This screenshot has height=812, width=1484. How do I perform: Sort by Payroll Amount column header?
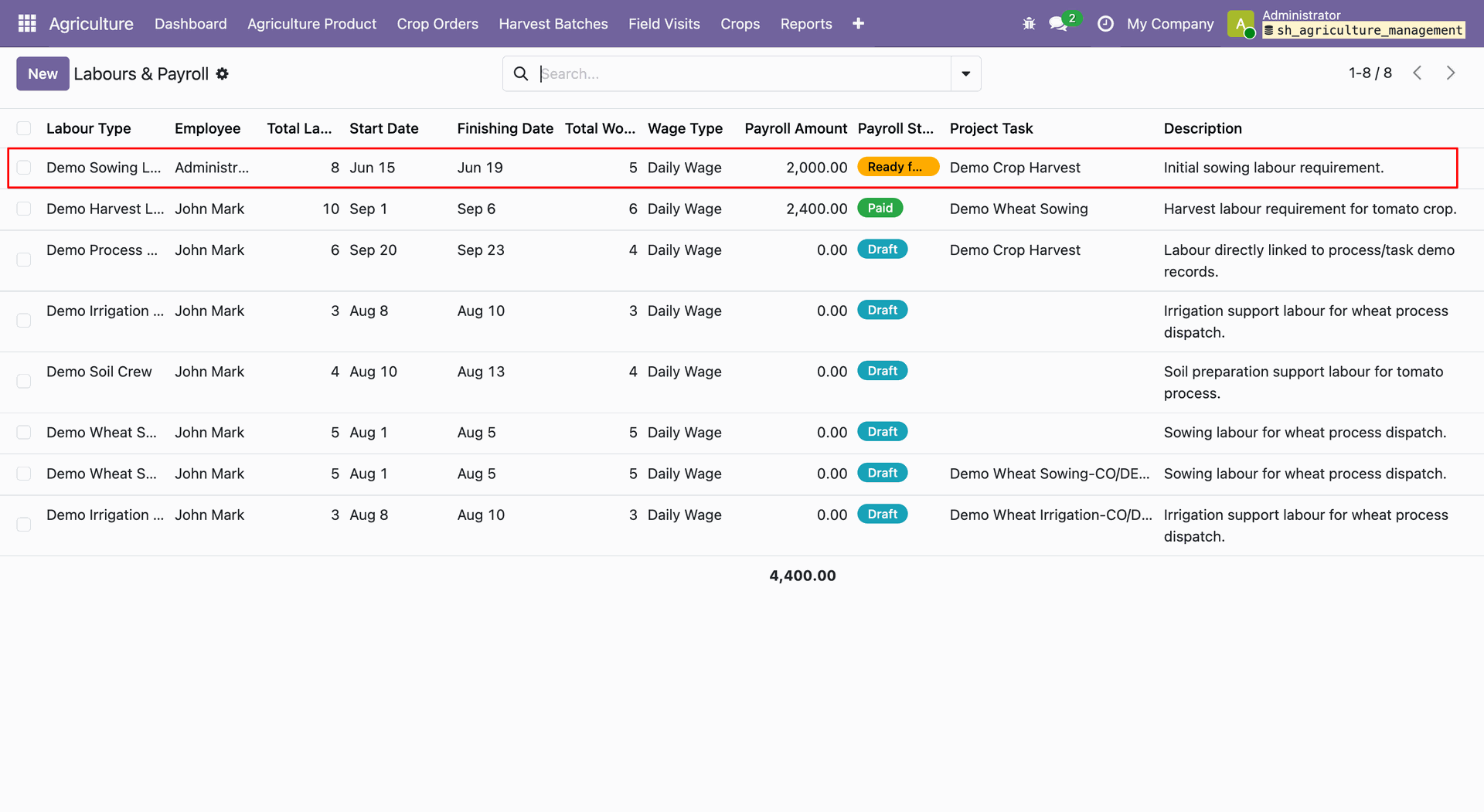796,128
